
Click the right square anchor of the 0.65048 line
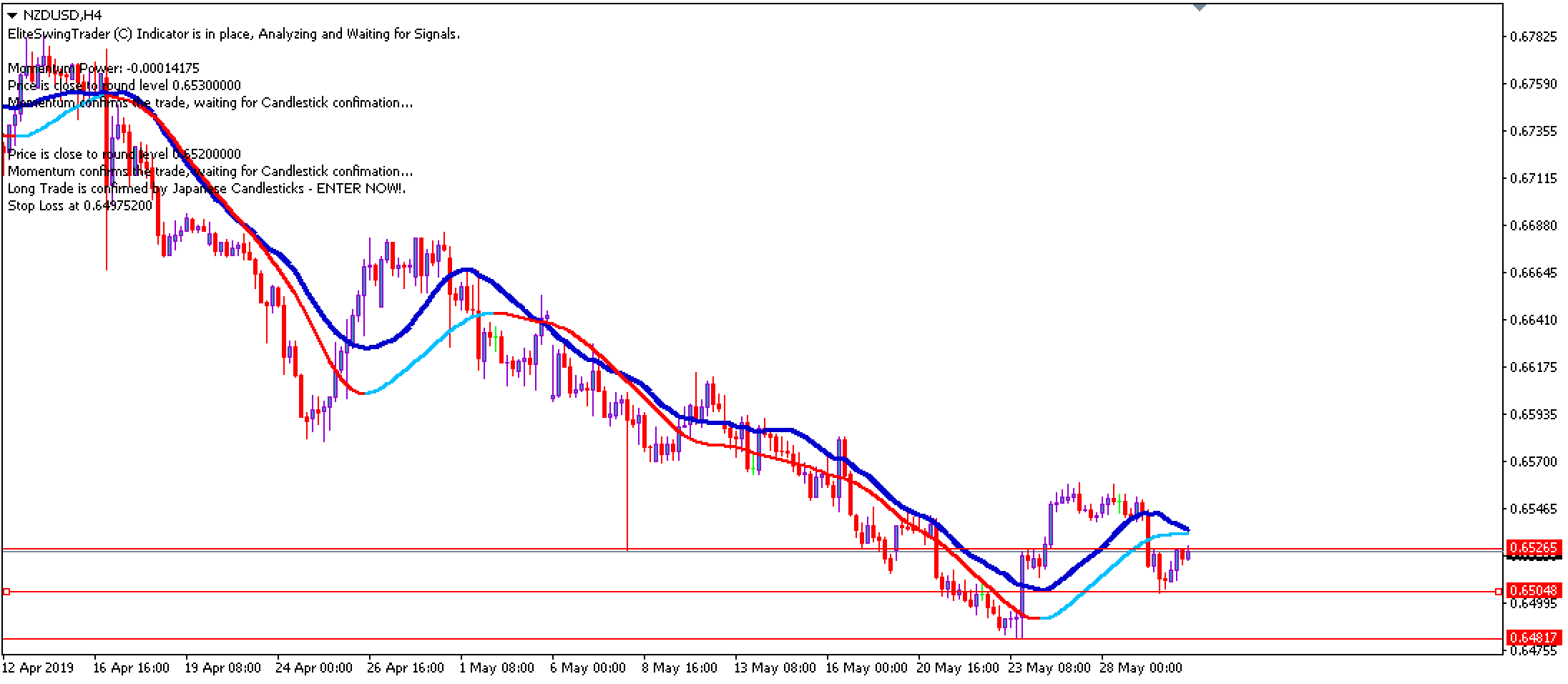pyautogui.click(x=1499, y=591)
